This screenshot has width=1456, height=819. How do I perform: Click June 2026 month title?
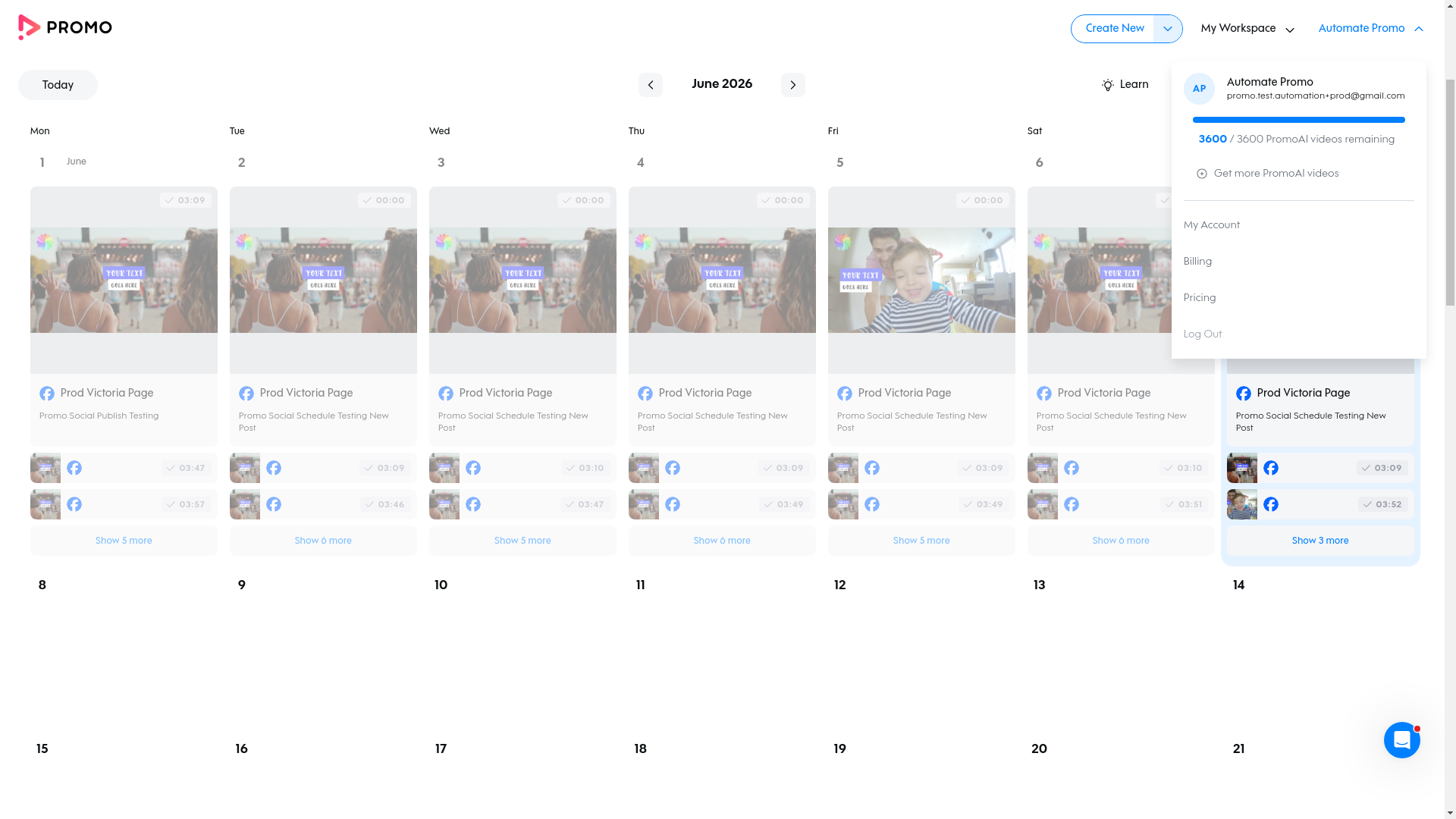tap(722, 84)
